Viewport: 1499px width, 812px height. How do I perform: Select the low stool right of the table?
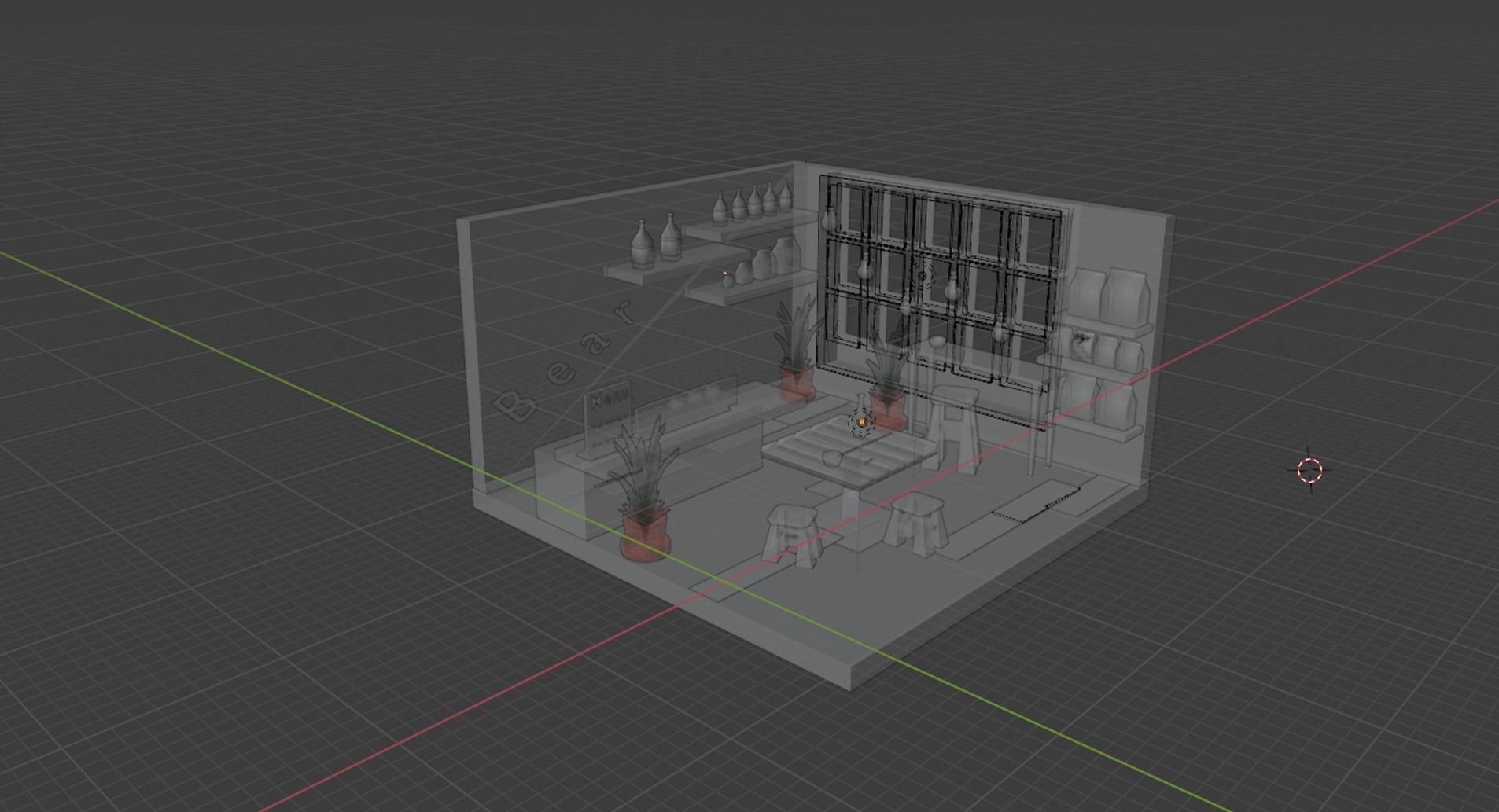click(917, 524)
